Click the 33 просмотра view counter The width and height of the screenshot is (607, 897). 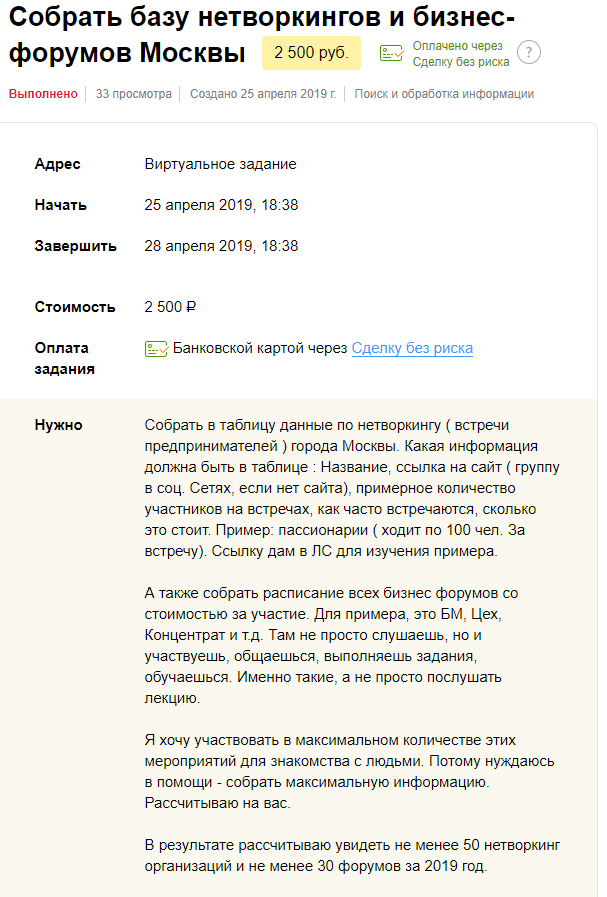pos(134,94)
